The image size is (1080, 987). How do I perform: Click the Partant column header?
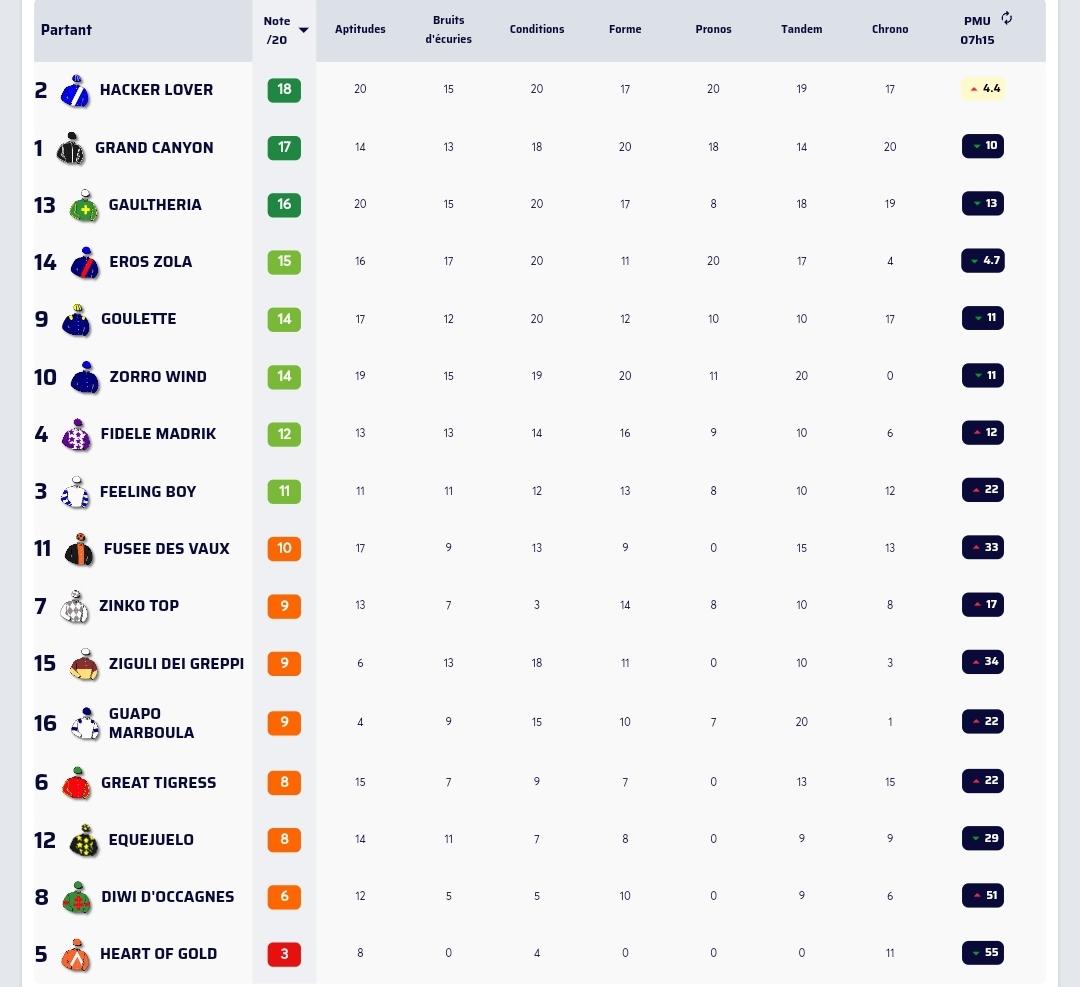point(66,30)
